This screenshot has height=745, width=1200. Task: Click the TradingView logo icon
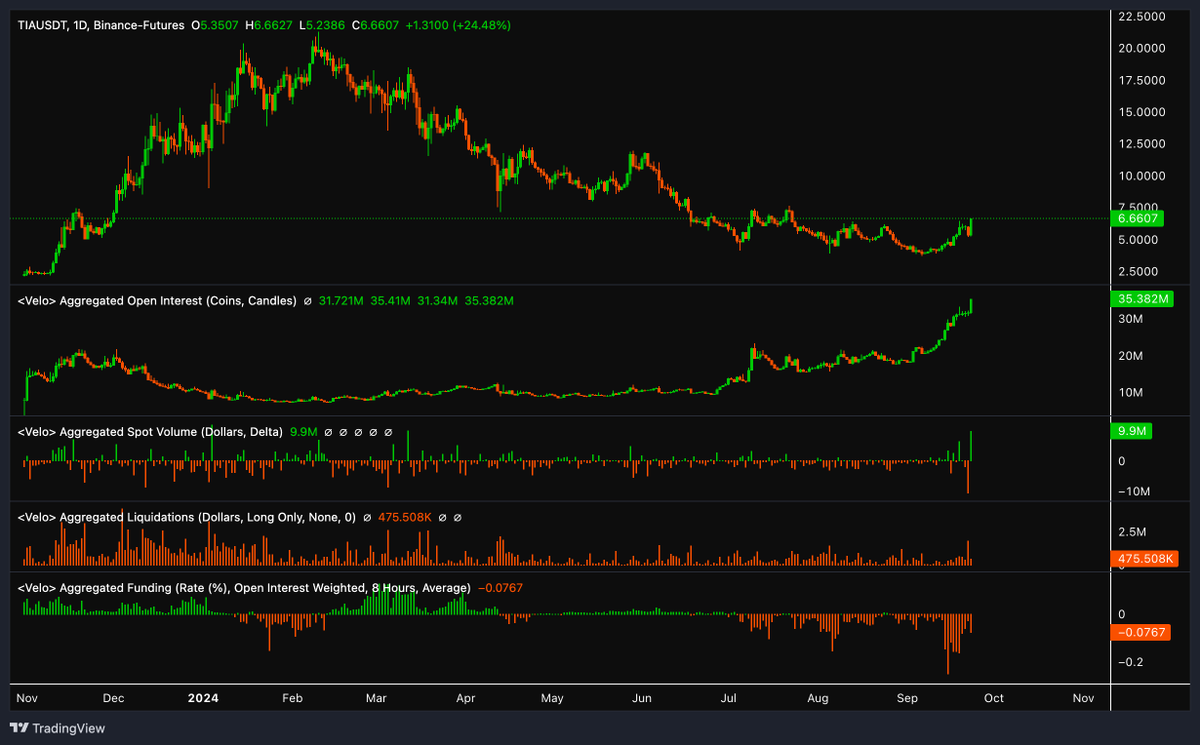[19, 728]
